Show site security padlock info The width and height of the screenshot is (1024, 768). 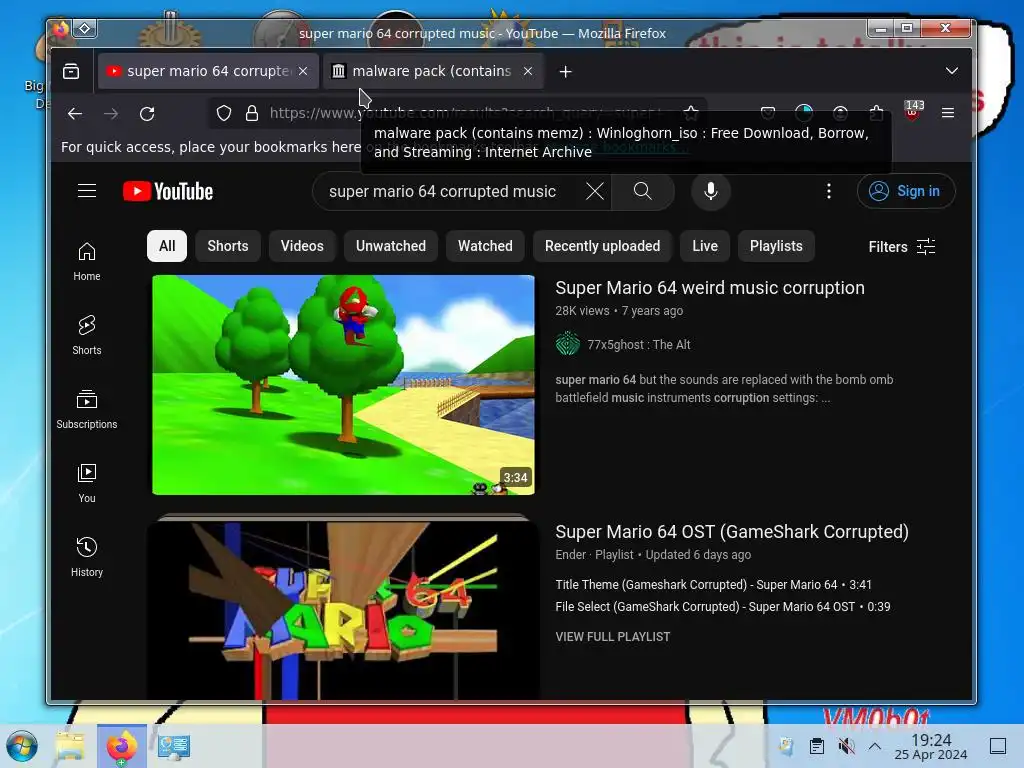[251, 114]
